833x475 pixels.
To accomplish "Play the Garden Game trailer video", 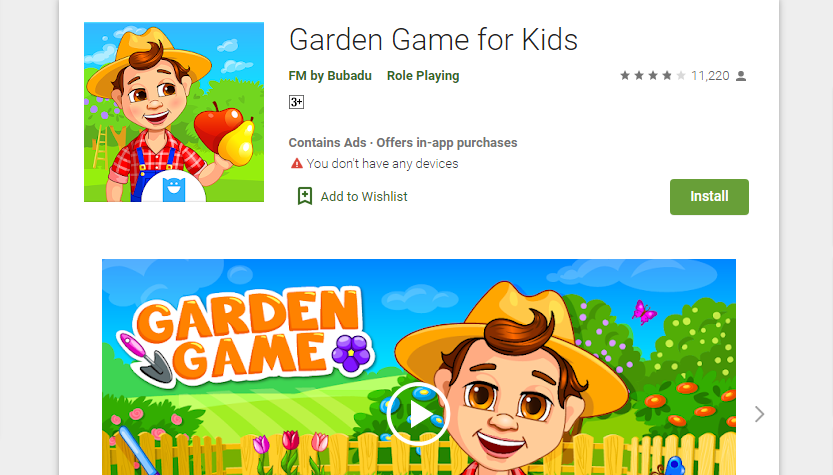I will 418,413.
